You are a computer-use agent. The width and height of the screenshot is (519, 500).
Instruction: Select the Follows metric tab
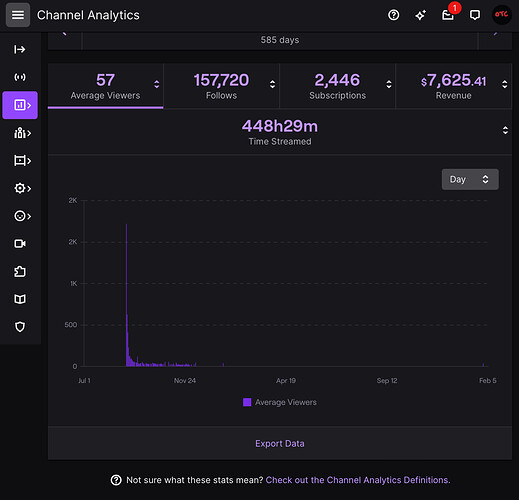point(221,86)
